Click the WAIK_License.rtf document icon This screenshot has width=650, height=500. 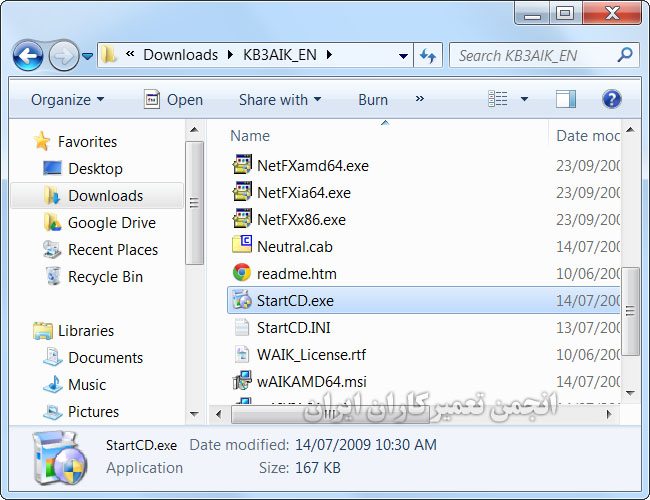[242, 354]
